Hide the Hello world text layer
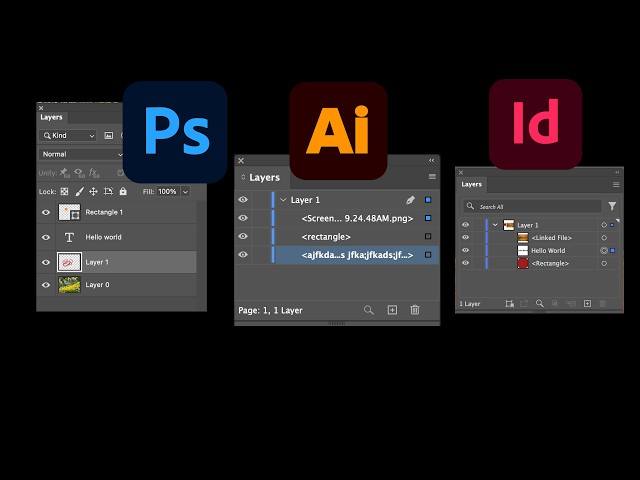Image resolution: width=640 pixels, height=480 pixels. click(x=46, y=237)
